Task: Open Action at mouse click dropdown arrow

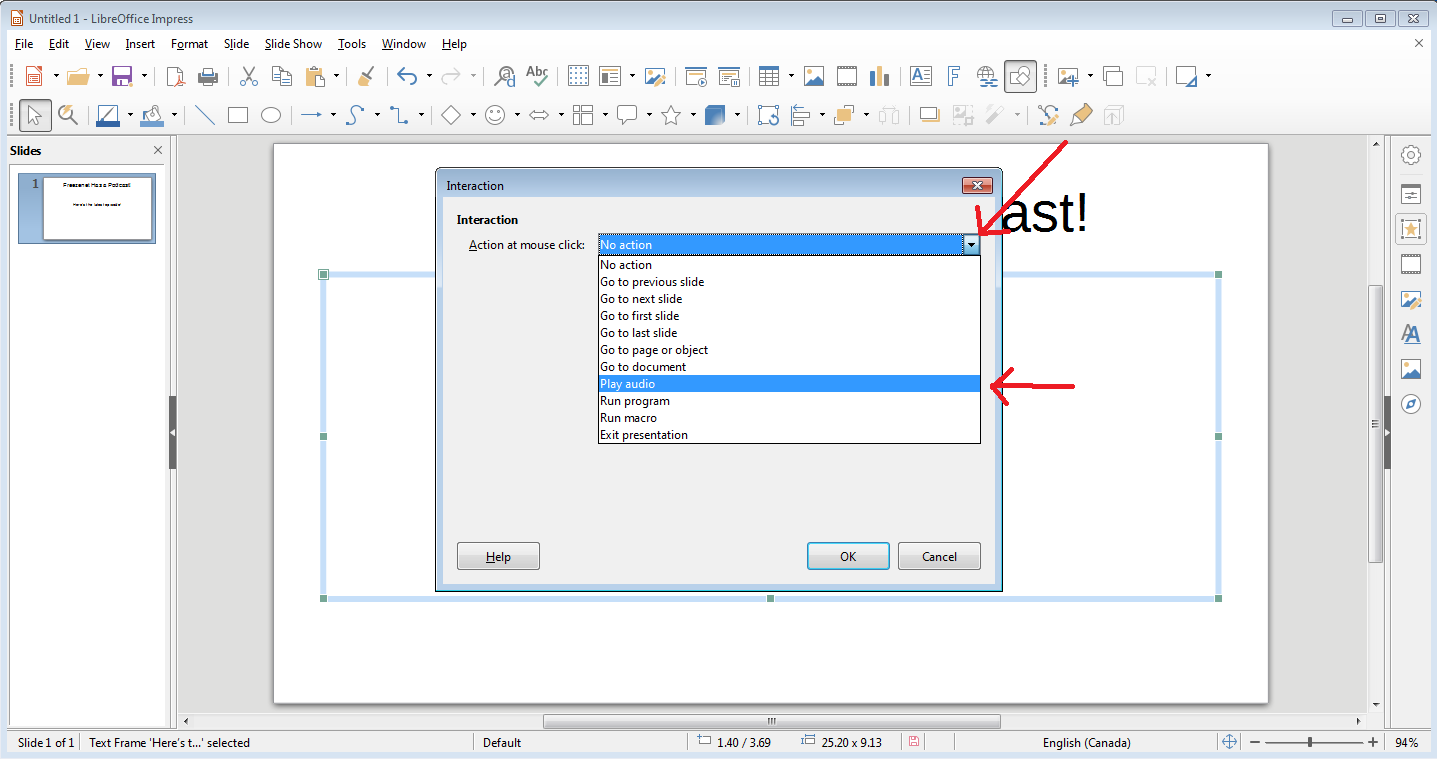Action: point(971,244)
